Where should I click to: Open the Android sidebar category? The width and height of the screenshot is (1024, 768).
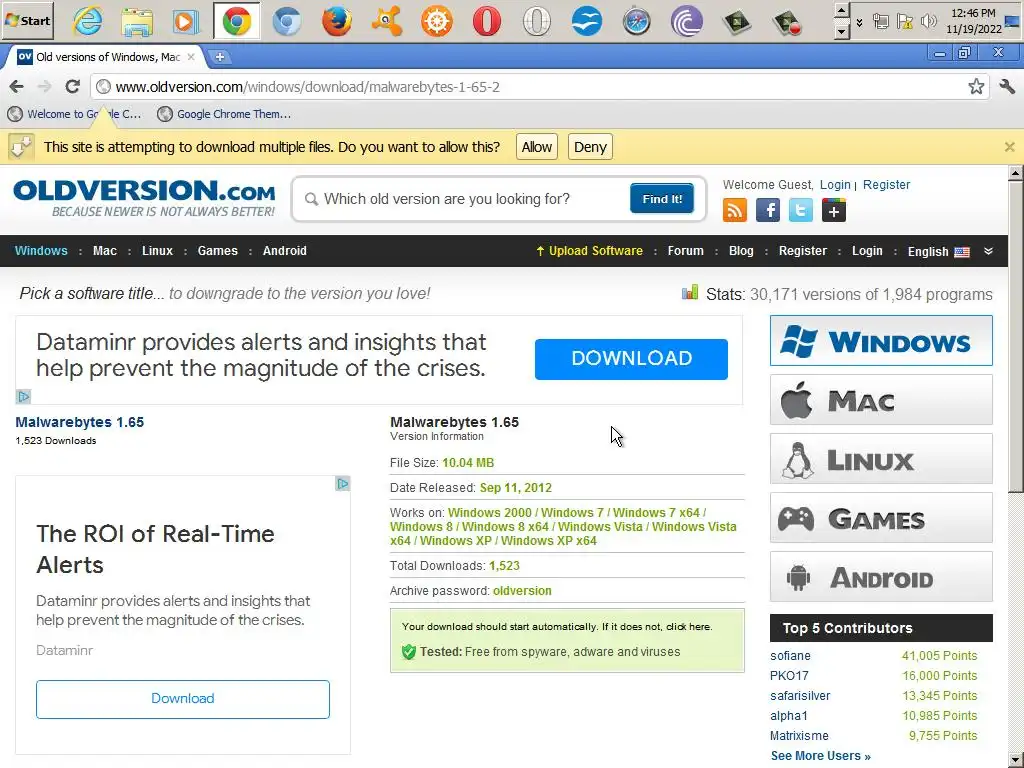(x=881, y=577)
